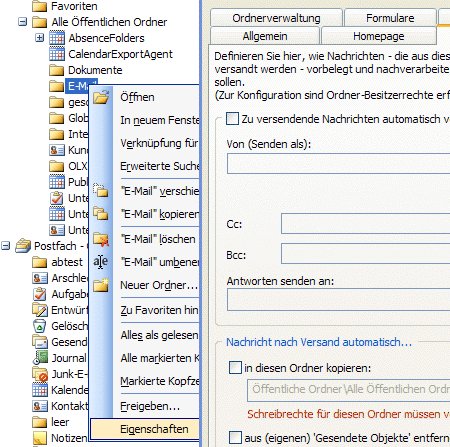Click the Öffentliche Ordner path field
Screen dimensions: 450x447
349,389
